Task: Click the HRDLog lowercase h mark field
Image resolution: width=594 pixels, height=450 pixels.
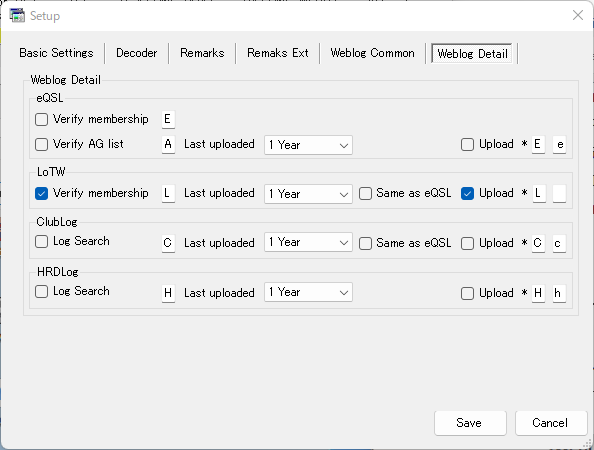Action: click(559, 293)
